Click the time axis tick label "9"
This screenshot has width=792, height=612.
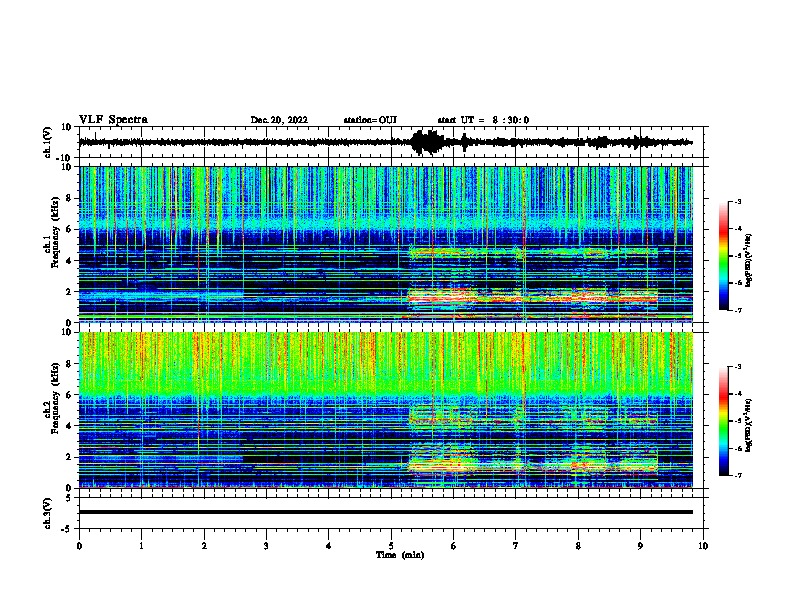(640, 546)
